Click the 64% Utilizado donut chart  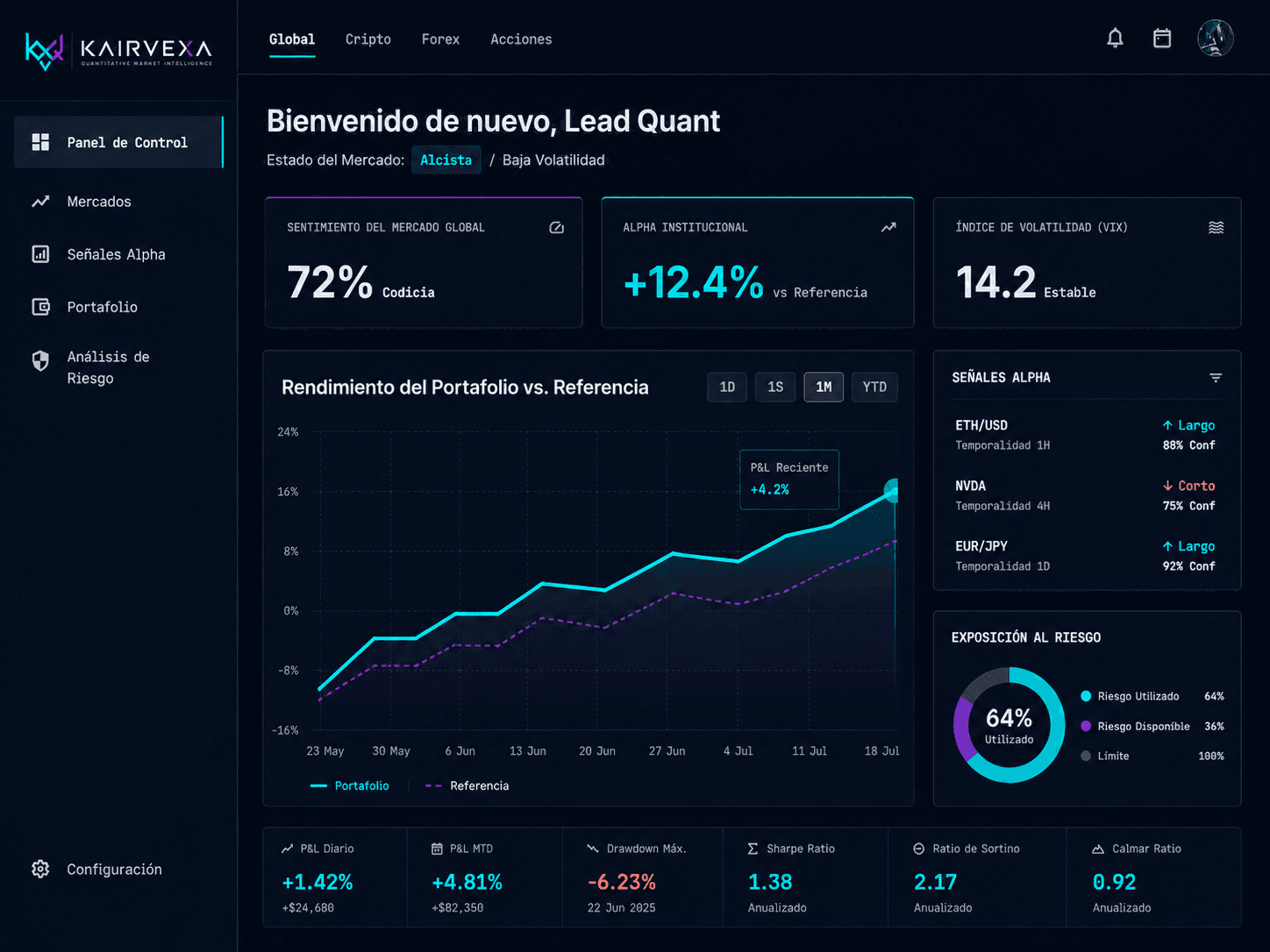point(1009,725)
